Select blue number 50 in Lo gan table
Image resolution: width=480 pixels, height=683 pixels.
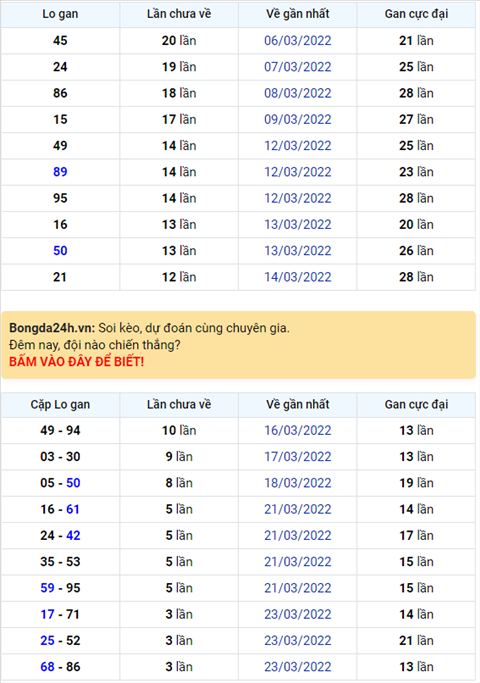tap(60, 251)
